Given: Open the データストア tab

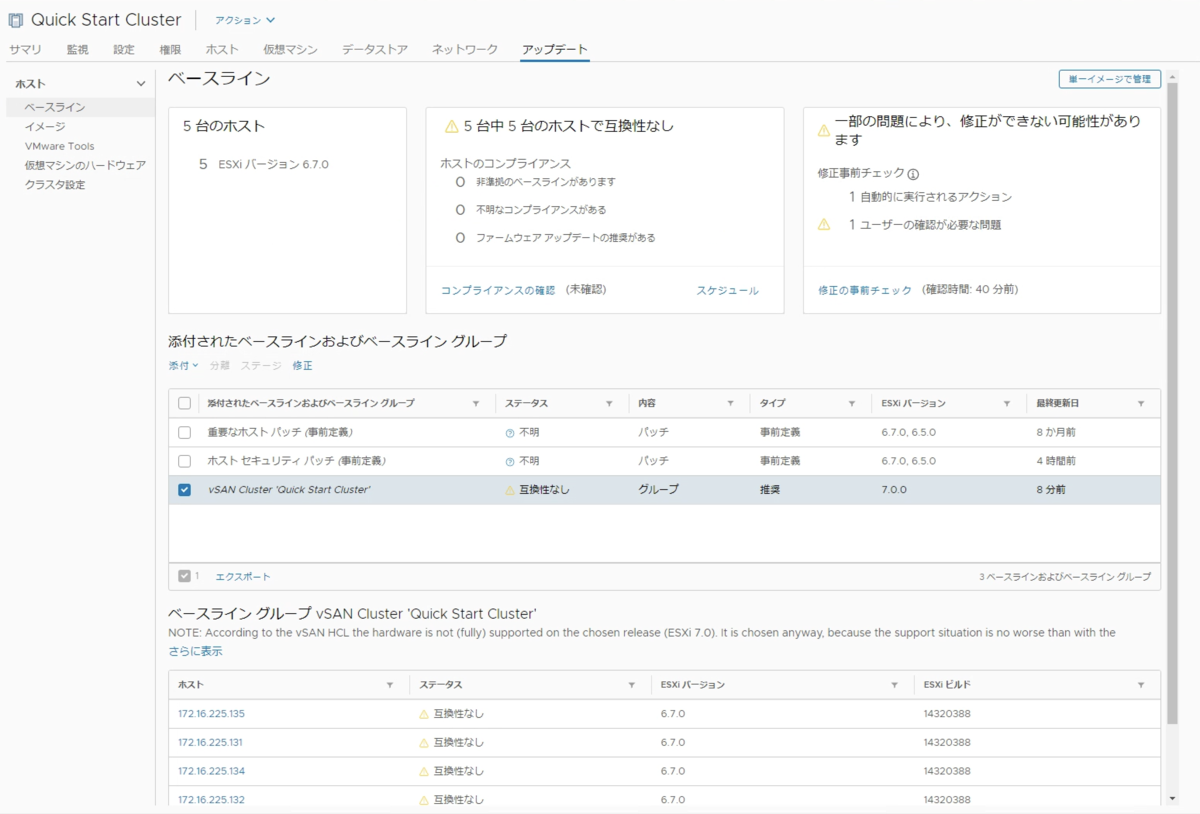Looking at the screenshot, I should click(375, 49).
